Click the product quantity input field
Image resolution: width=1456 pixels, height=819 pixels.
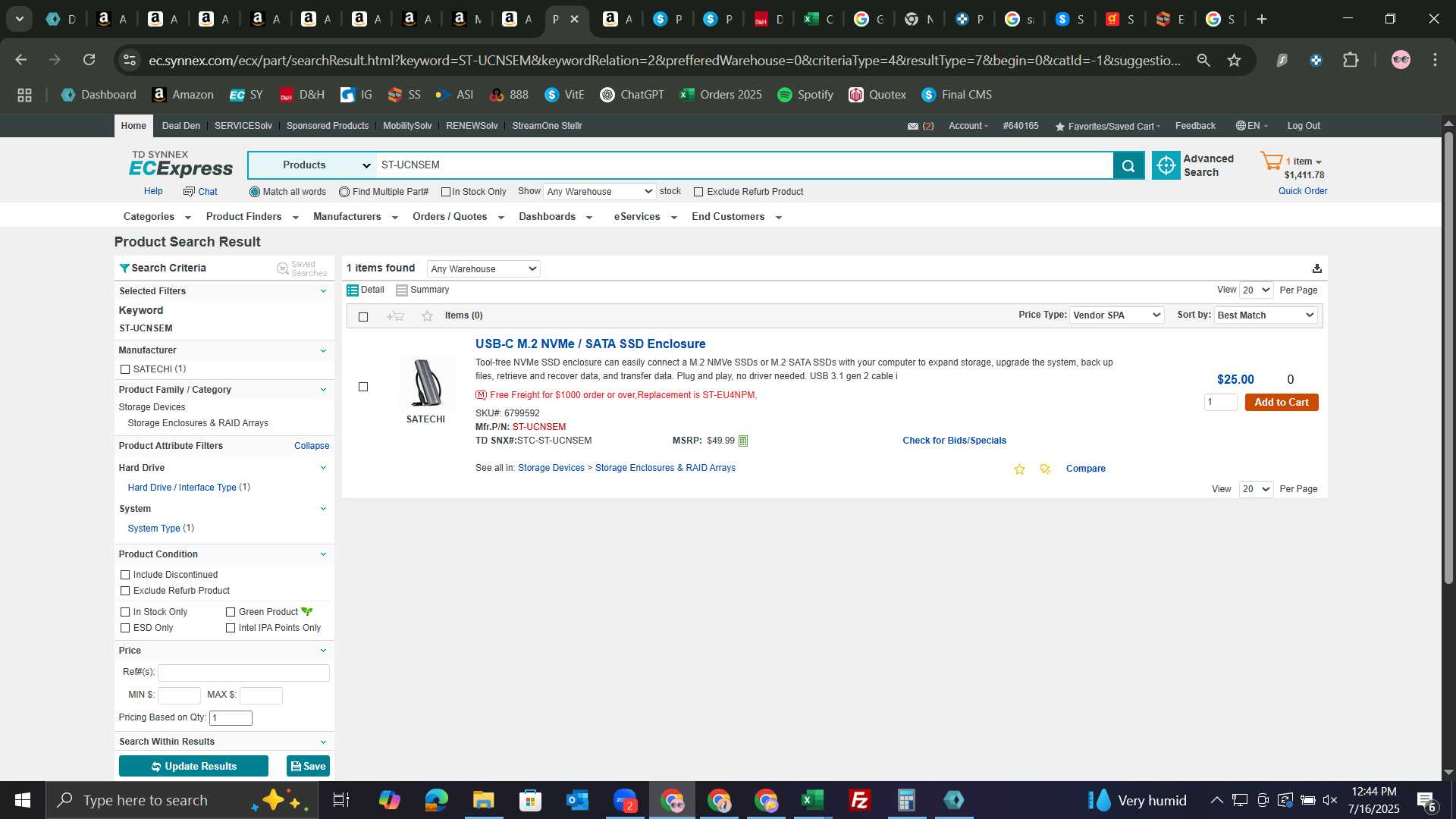(x=1220, y=403)
